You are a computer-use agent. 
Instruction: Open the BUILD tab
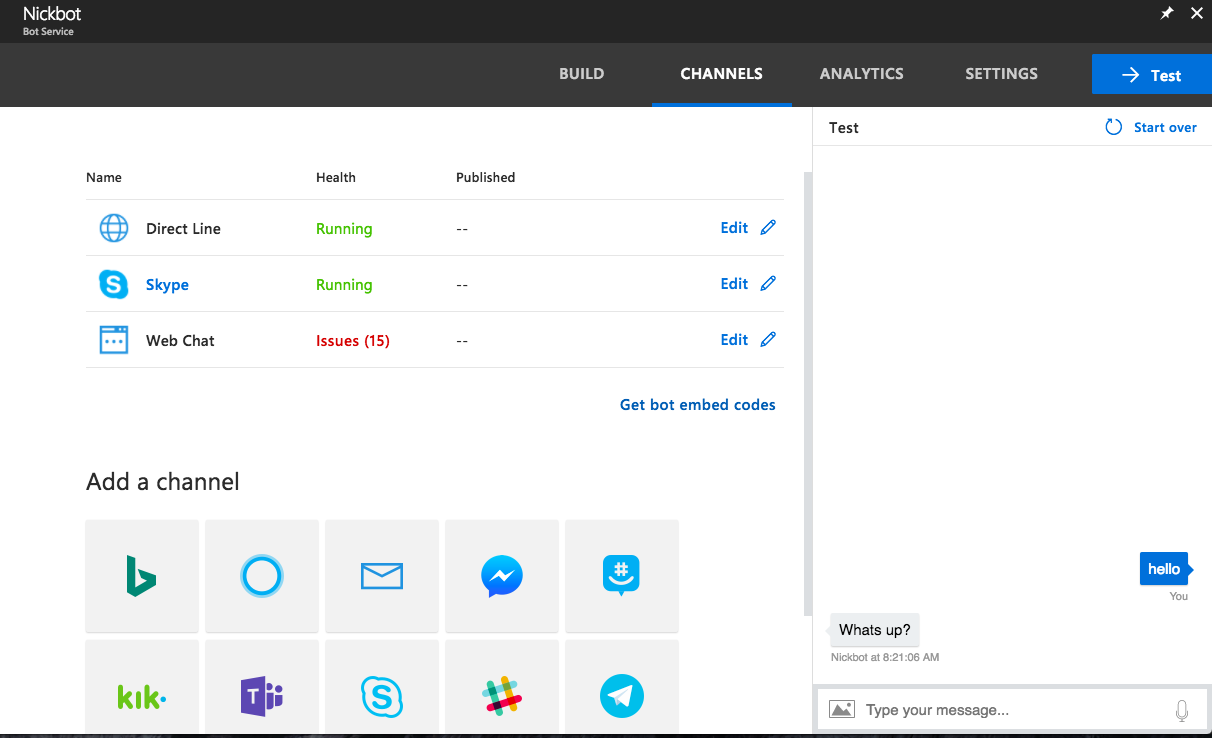click(582, 74)
